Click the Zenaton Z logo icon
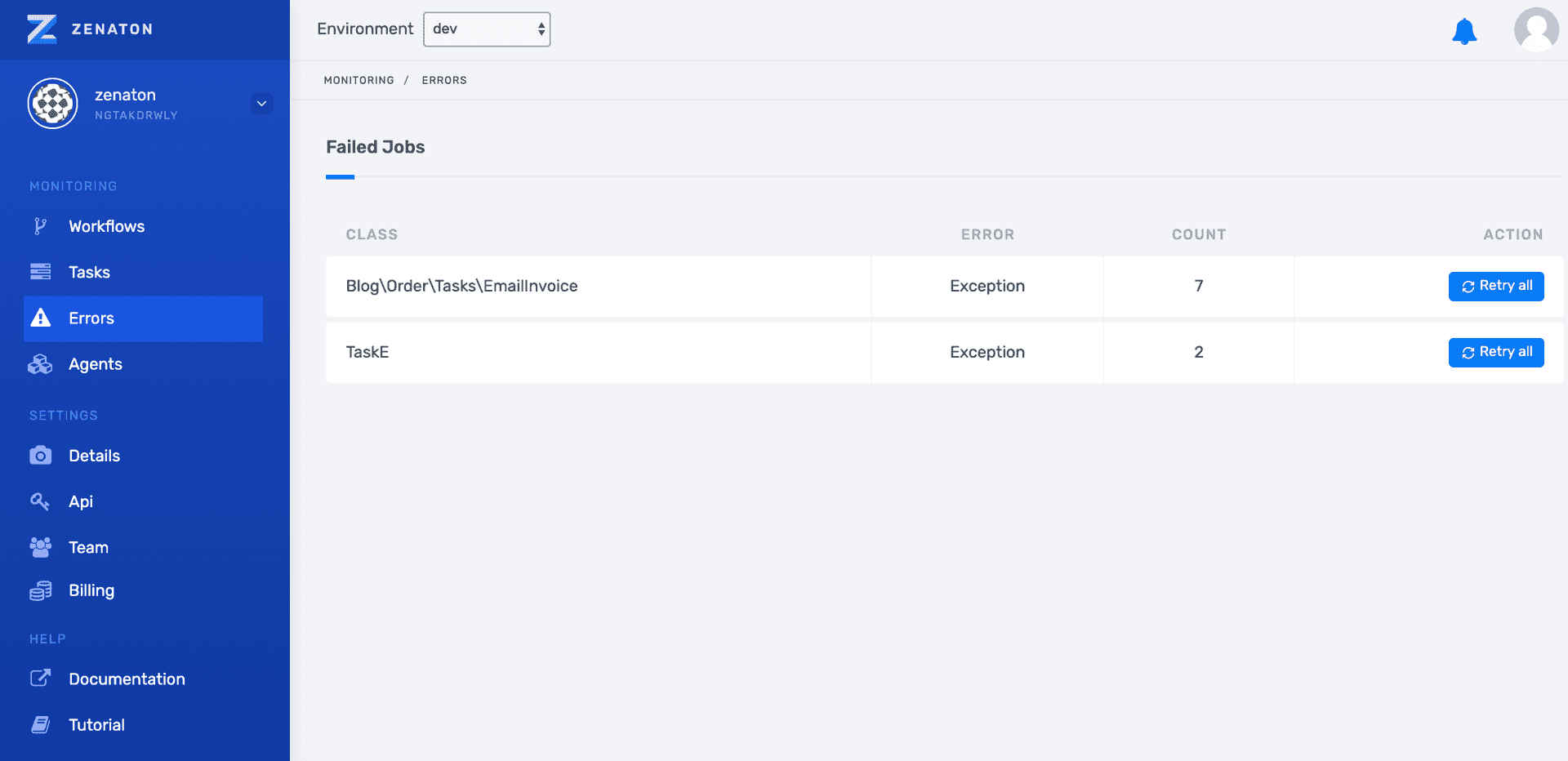Viewport: 1568px width, 761px height. pyautogui.click(x=42, y=29)
